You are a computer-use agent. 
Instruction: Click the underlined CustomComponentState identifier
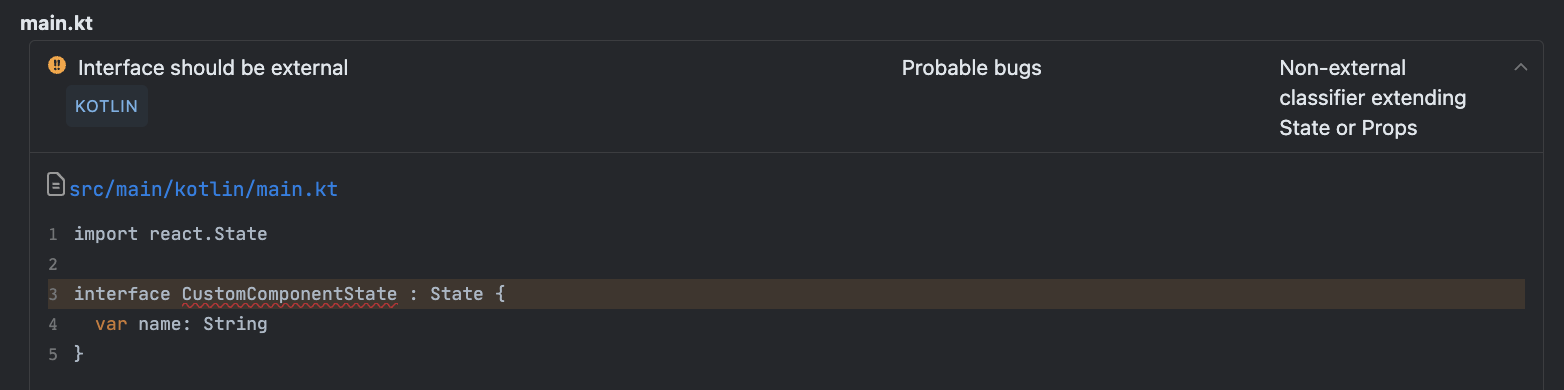pyautogui.click(x=289, y=294)
